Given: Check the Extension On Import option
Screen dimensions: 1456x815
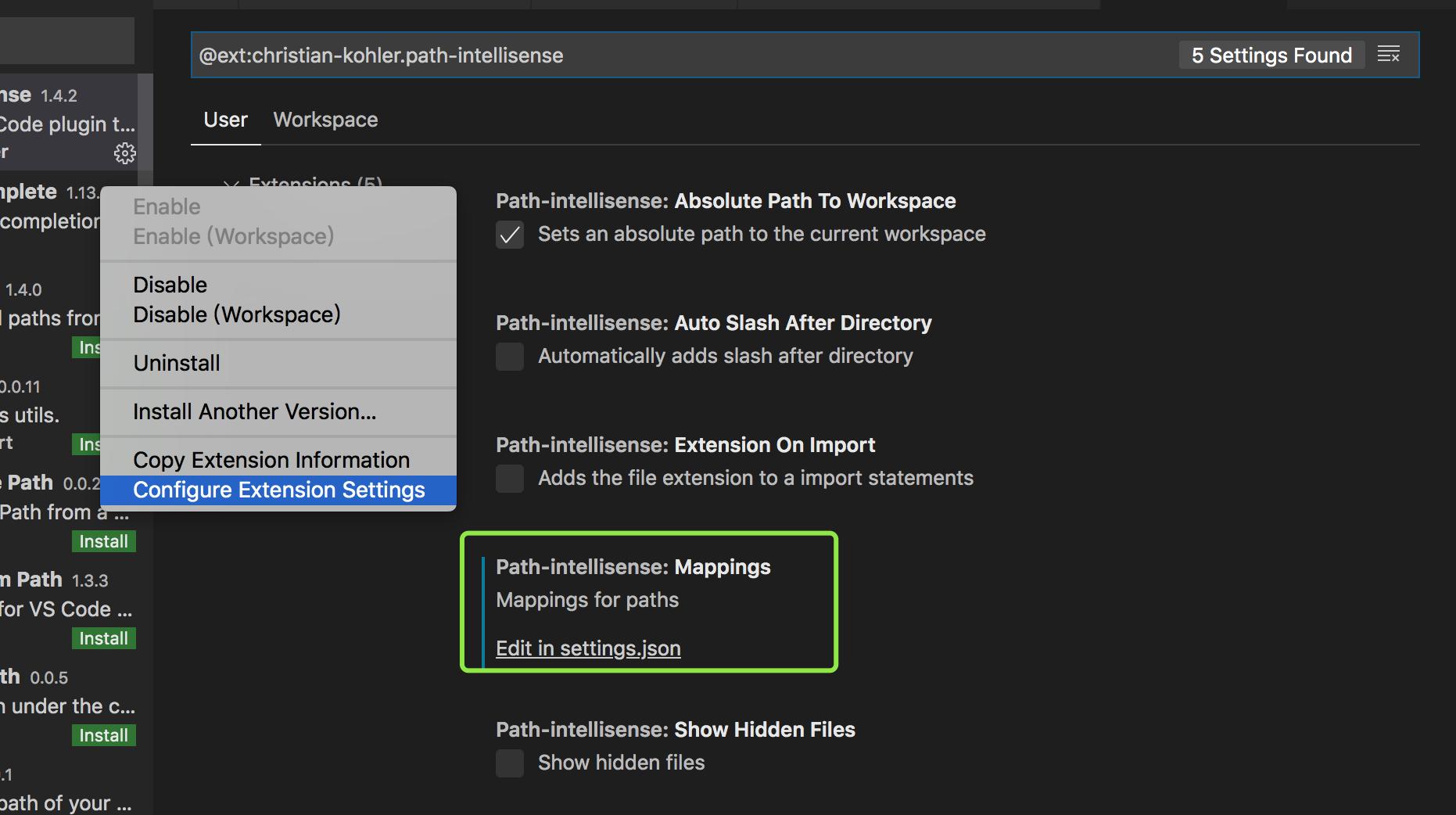Looking at the screenshot, I should pos(510,479).
